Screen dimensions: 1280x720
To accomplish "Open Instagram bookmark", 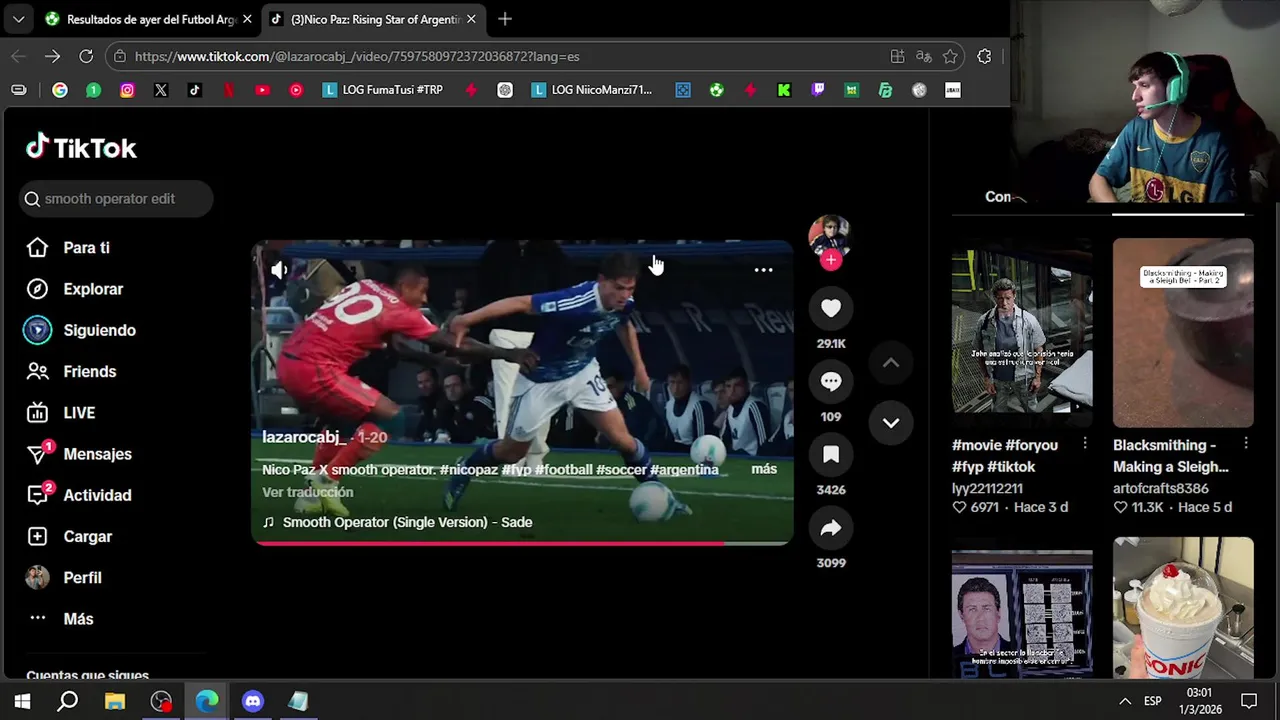I will point(127,90).
